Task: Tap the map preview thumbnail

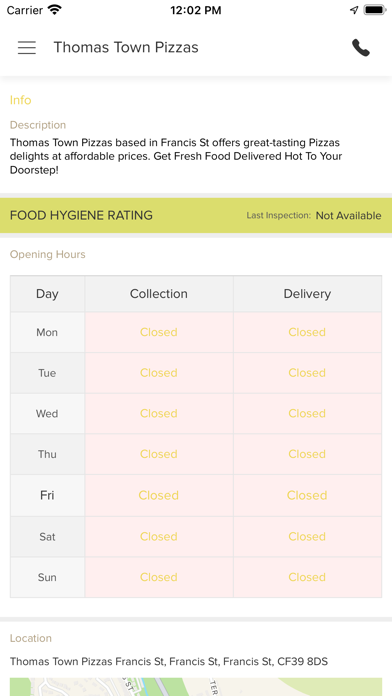Action: 196,687
